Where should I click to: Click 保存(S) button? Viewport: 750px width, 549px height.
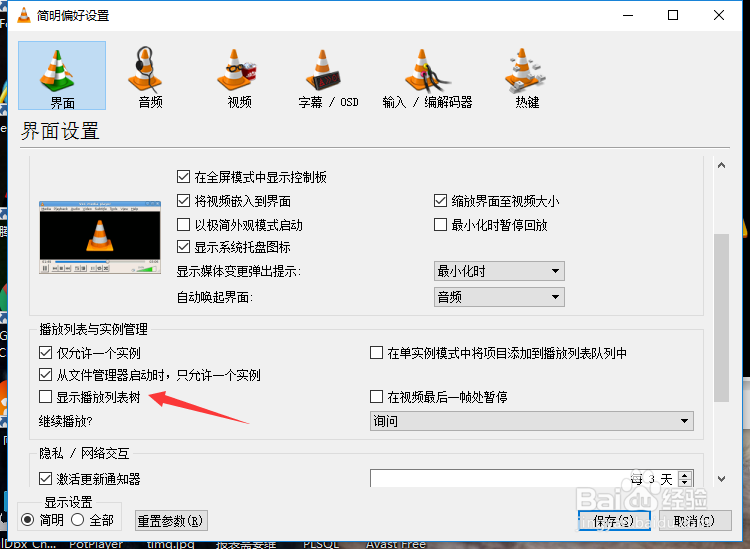click(x=614, y=520)
